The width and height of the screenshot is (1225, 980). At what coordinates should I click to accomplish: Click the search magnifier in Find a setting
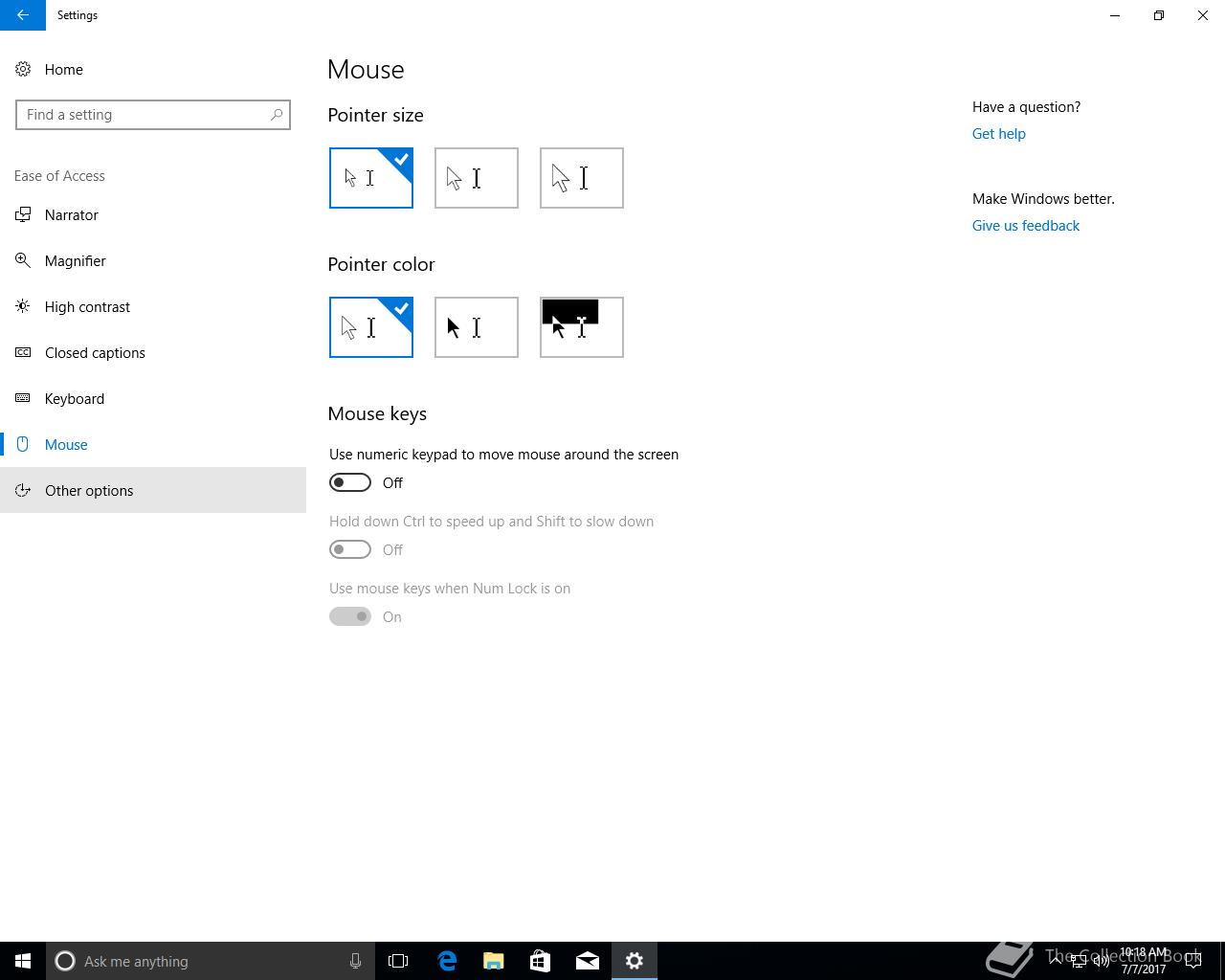277,115
